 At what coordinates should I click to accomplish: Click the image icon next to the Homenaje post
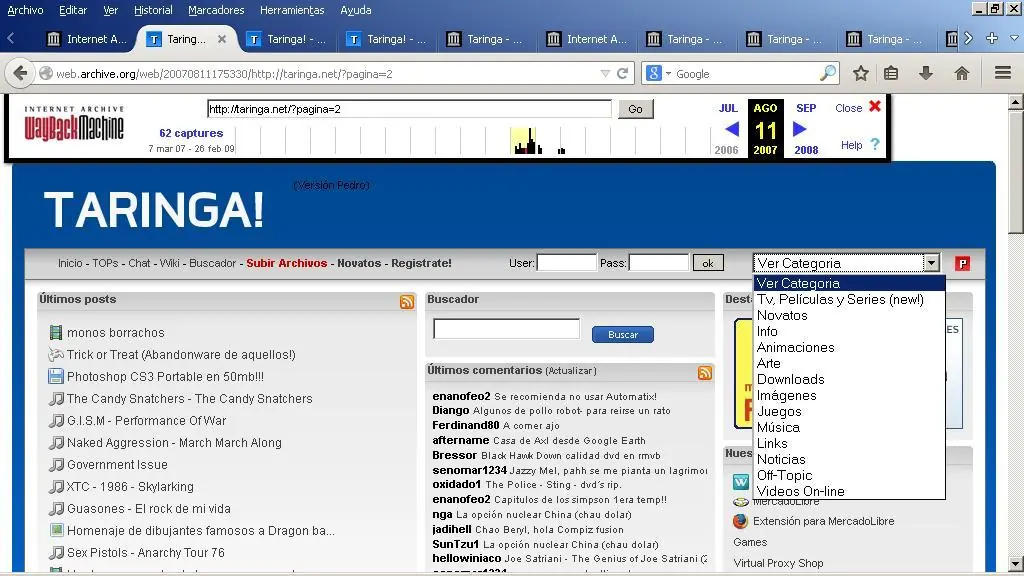[55, 530]
